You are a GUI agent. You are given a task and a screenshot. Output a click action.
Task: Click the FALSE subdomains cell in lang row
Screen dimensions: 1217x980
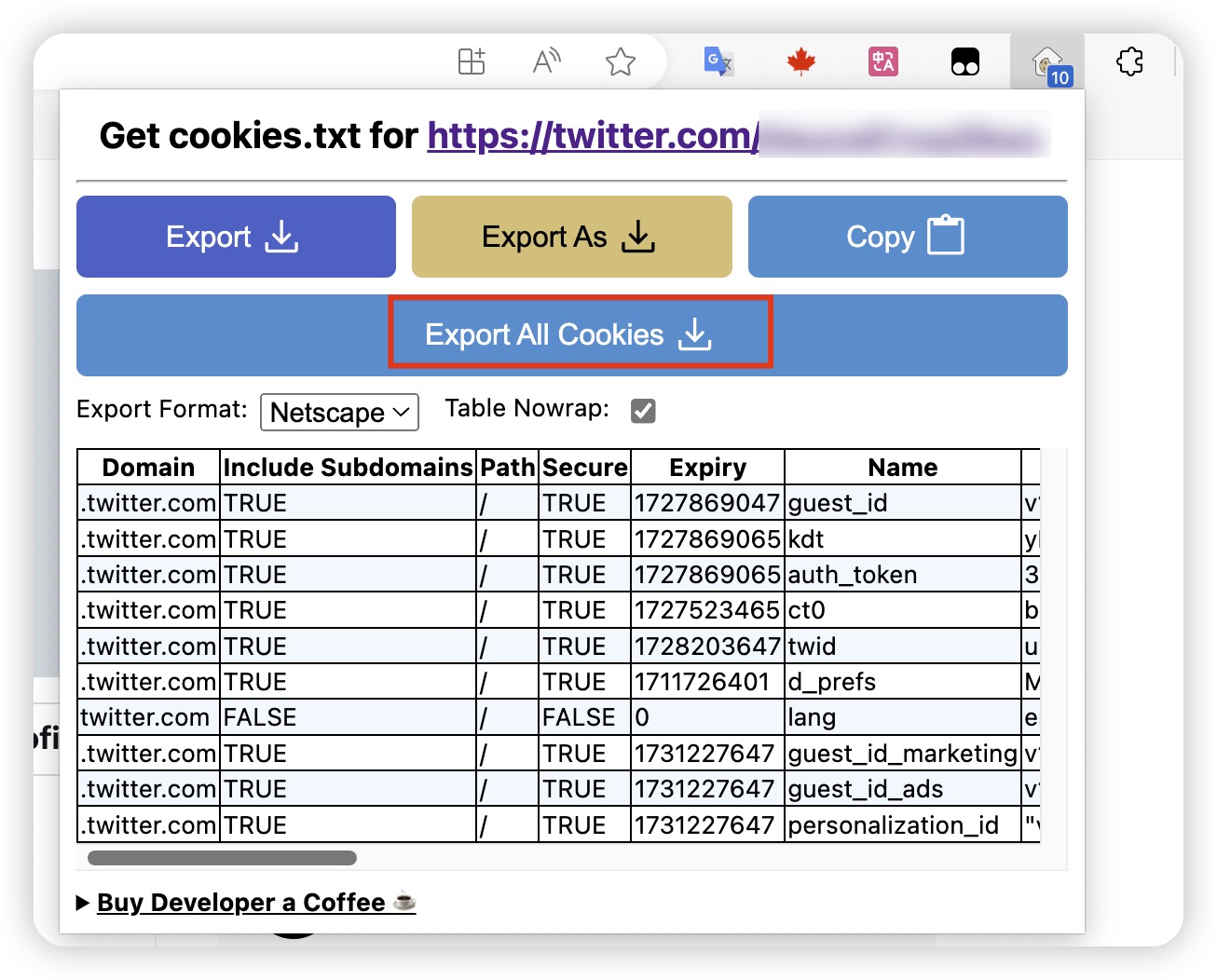coord(348,717)
